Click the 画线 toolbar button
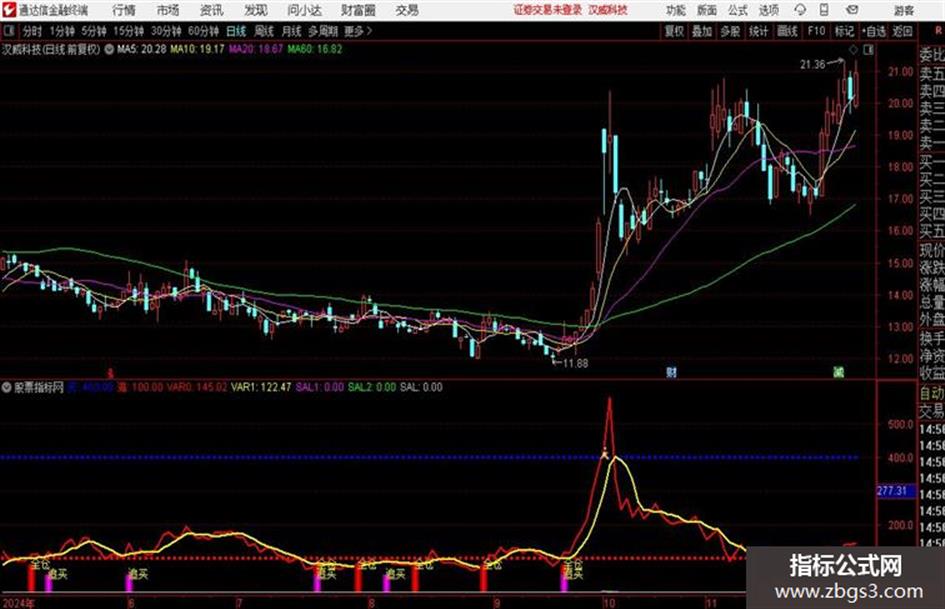 click(787, 31)
